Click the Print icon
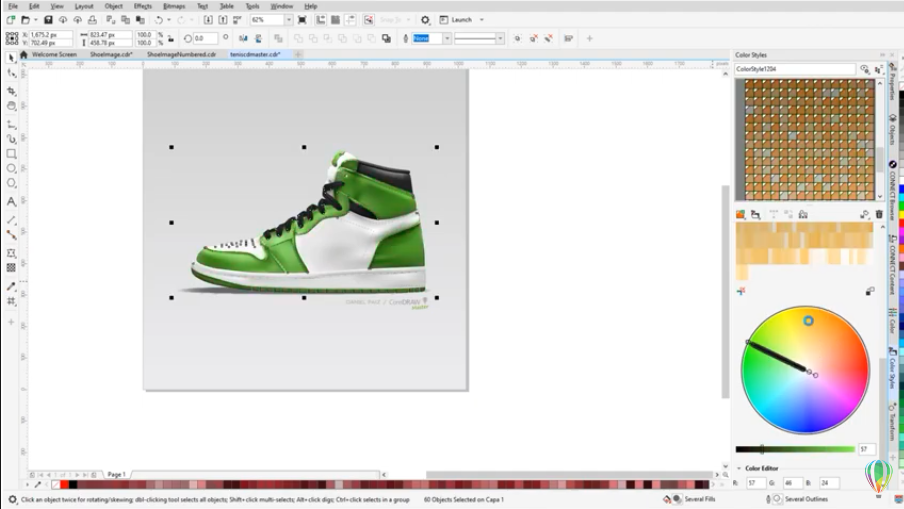904x509 pixels. pos(92,20)
